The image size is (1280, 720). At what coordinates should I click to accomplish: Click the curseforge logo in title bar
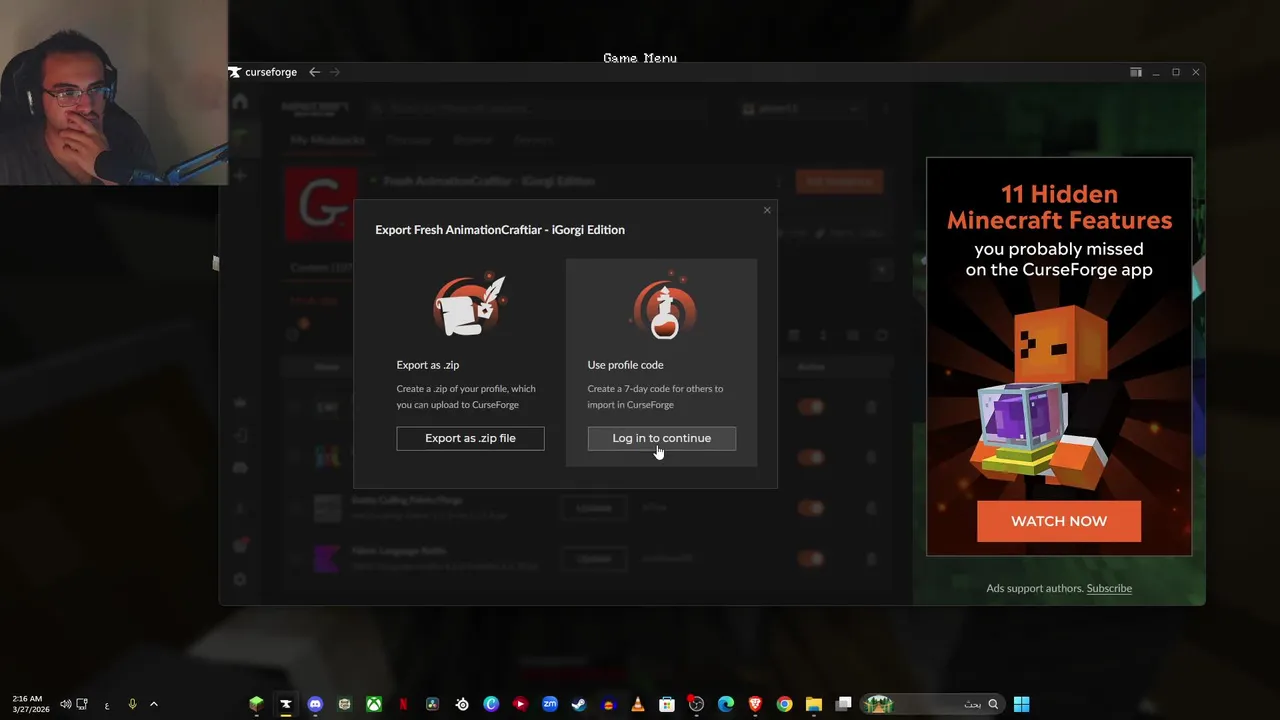coord(263,72)
